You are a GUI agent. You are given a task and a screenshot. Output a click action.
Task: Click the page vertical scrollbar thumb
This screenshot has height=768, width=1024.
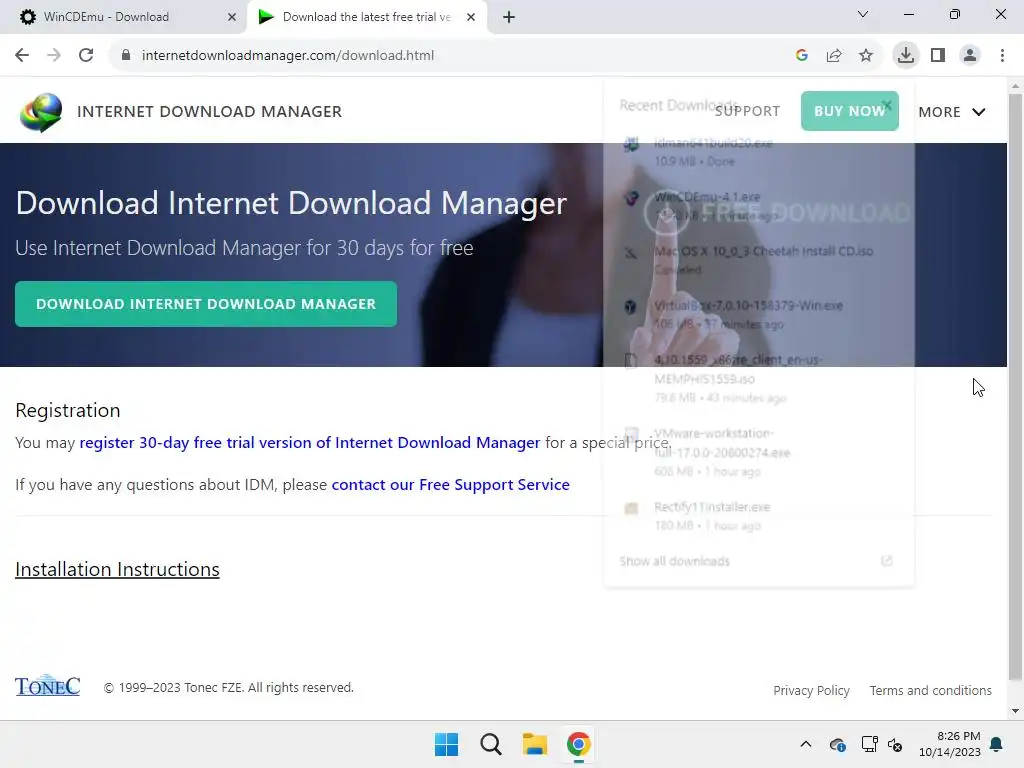[x=1015, y=387]
